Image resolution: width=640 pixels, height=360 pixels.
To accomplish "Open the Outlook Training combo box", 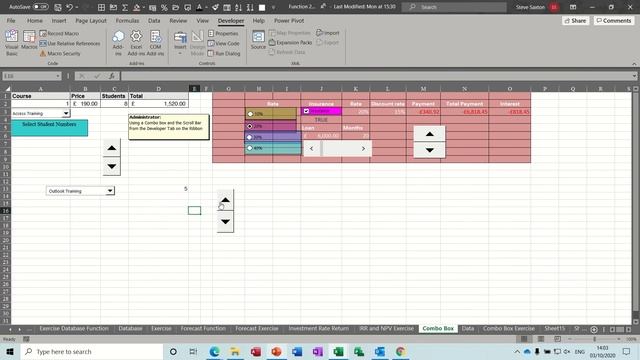I will (110, 191).
